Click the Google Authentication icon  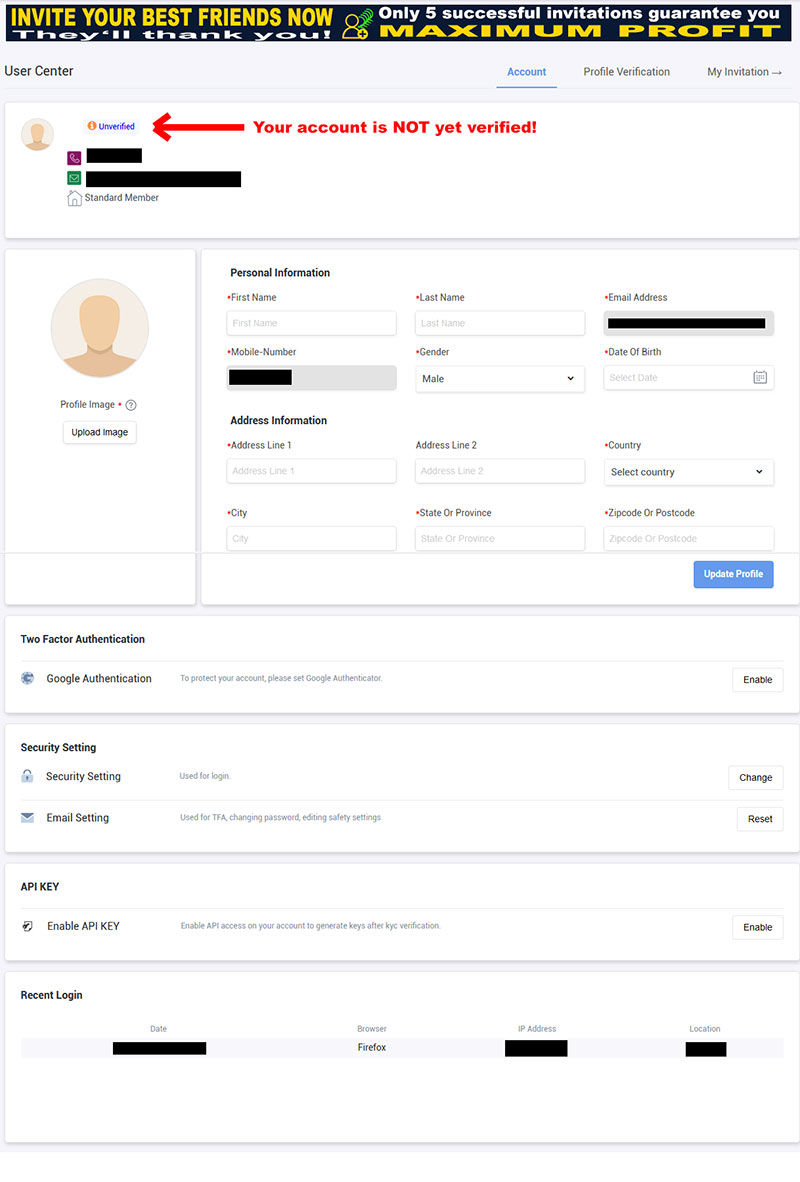click(28, 678)
